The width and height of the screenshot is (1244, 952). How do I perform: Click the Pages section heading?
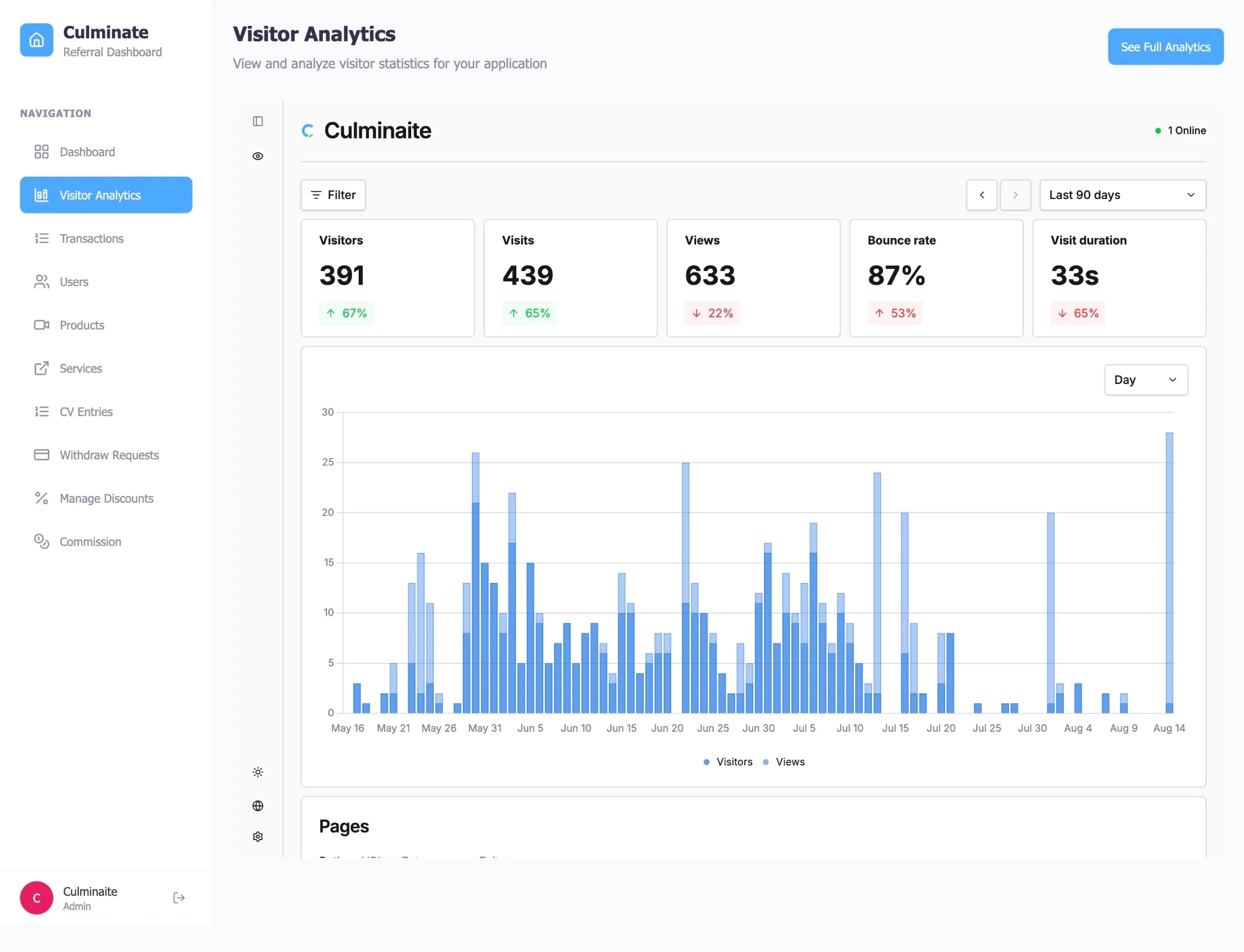344,827
